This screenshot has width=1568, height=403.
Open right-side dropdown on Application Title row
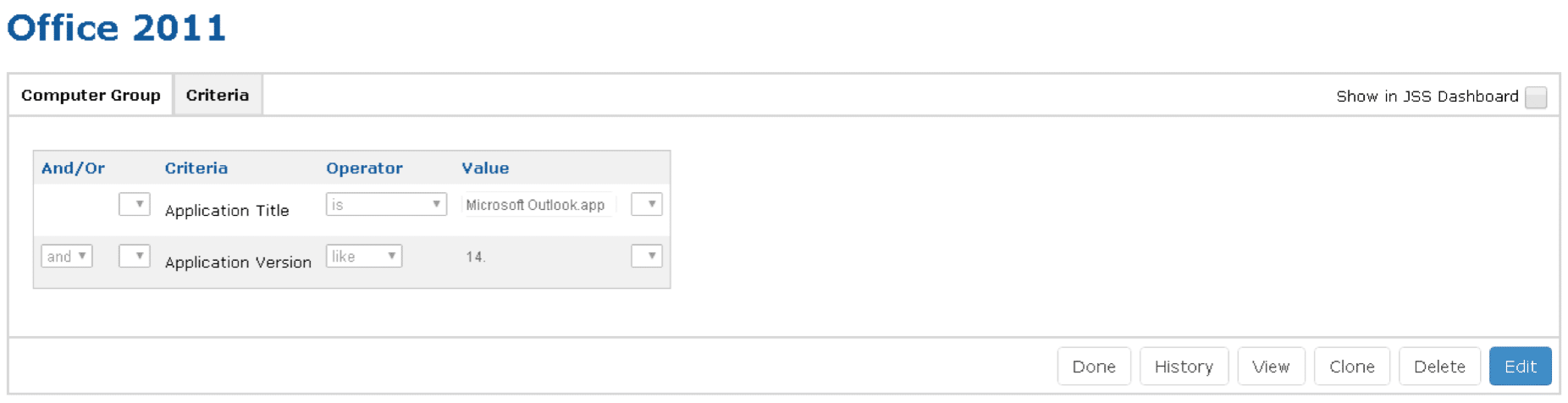coord(647,205)
